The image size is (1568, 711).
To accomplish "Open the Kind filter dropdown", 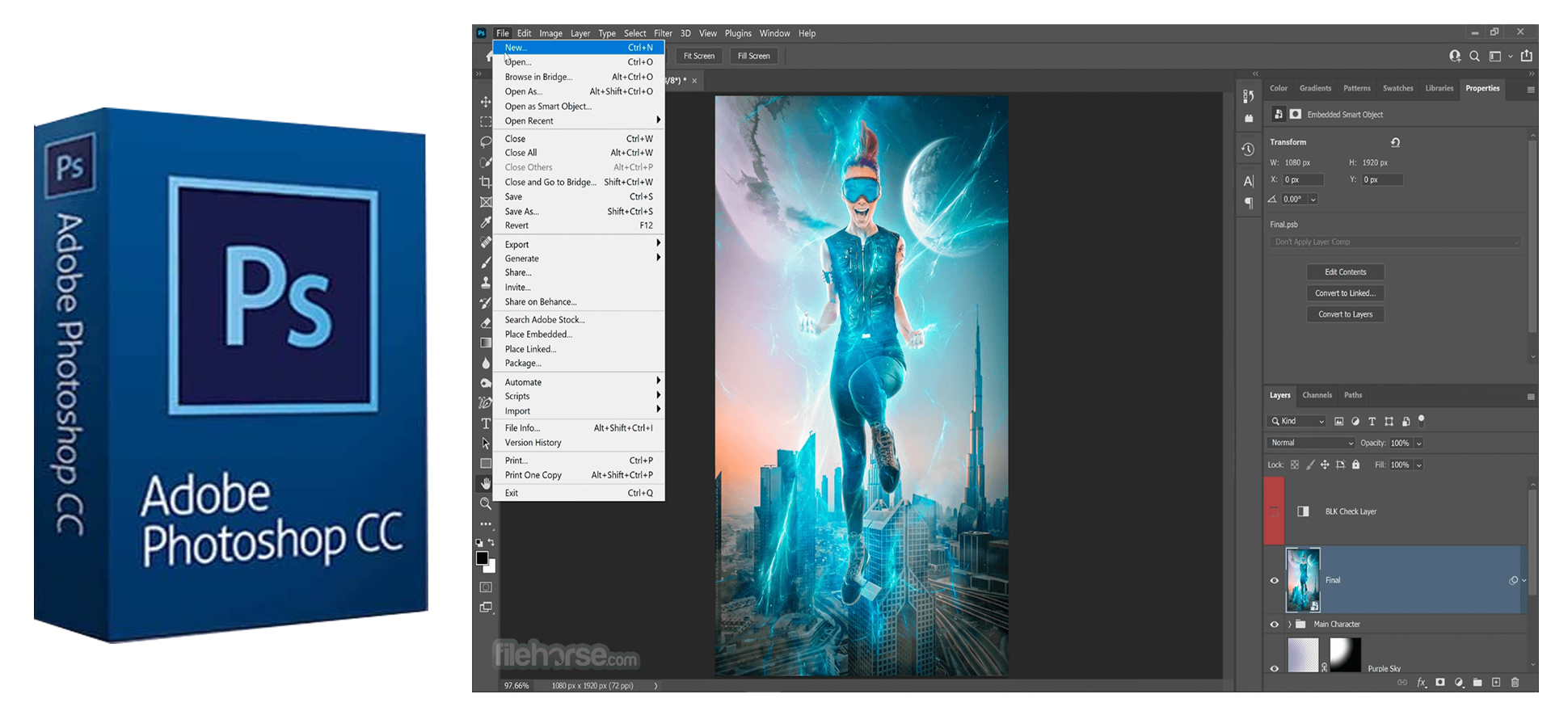I will (x=1296, y=421).
